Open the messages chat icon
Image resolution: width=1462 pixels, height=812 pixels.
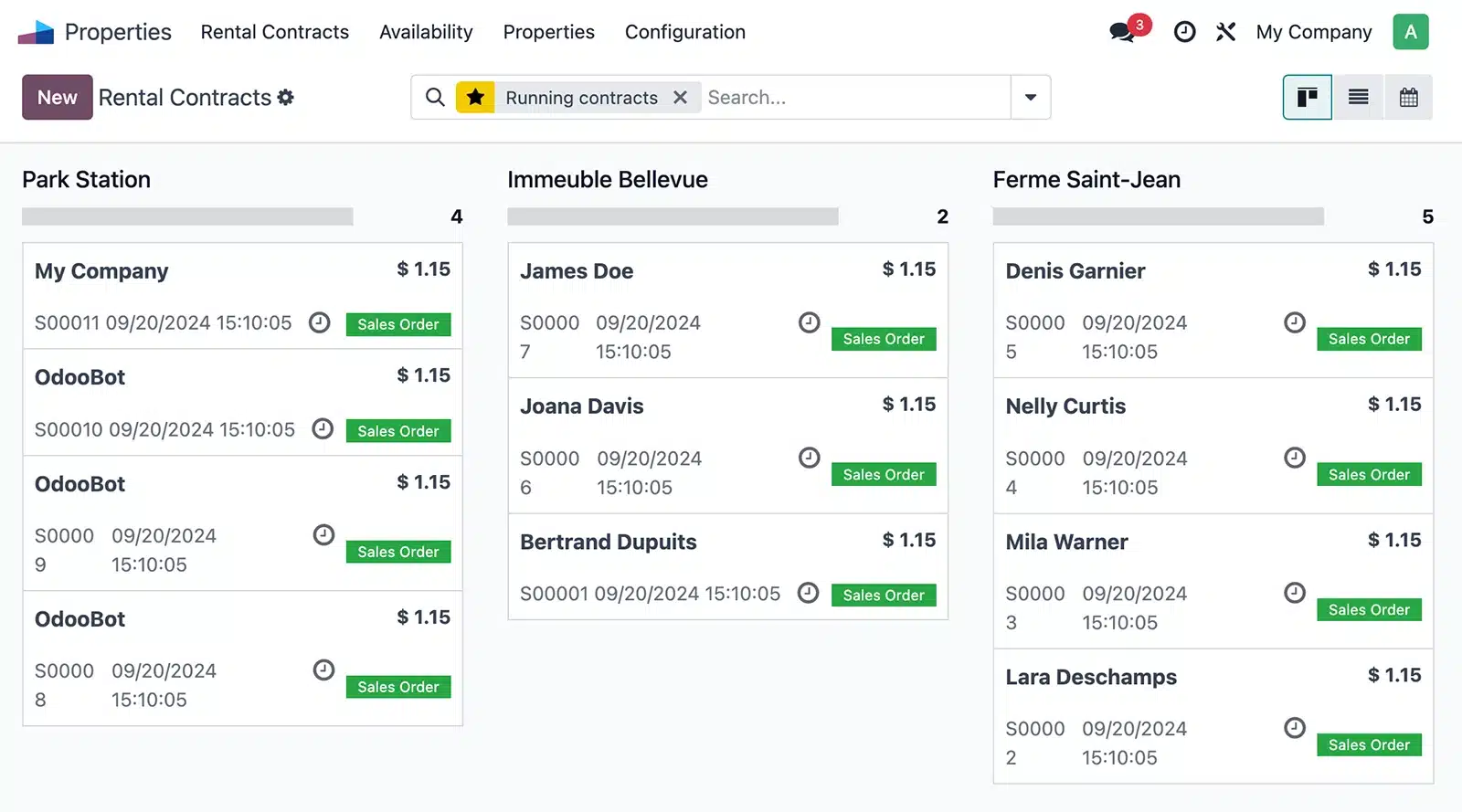click(x=1122, y=33)
